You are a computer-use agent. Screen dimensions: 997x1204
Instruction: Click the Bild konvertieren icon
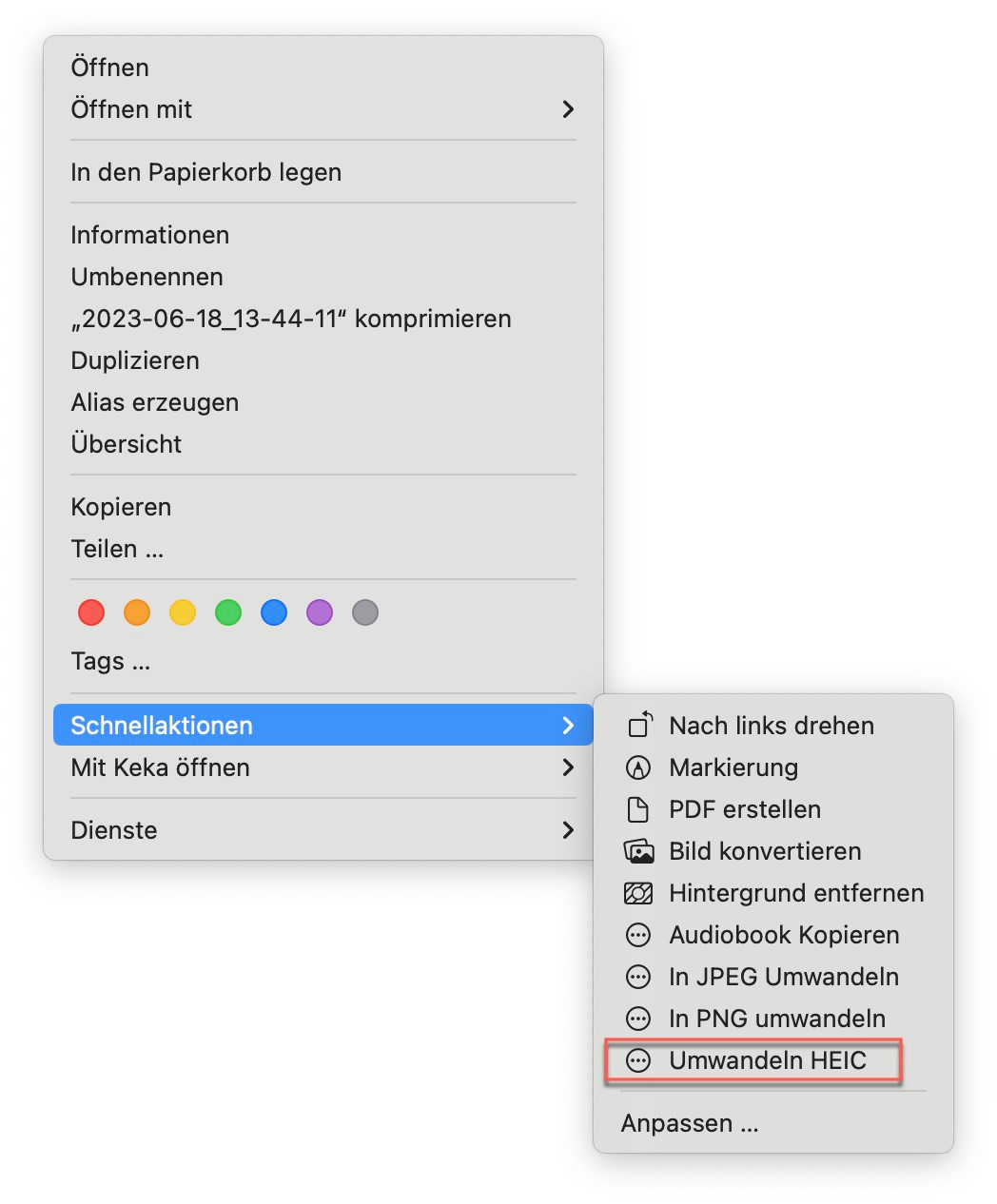638,851
